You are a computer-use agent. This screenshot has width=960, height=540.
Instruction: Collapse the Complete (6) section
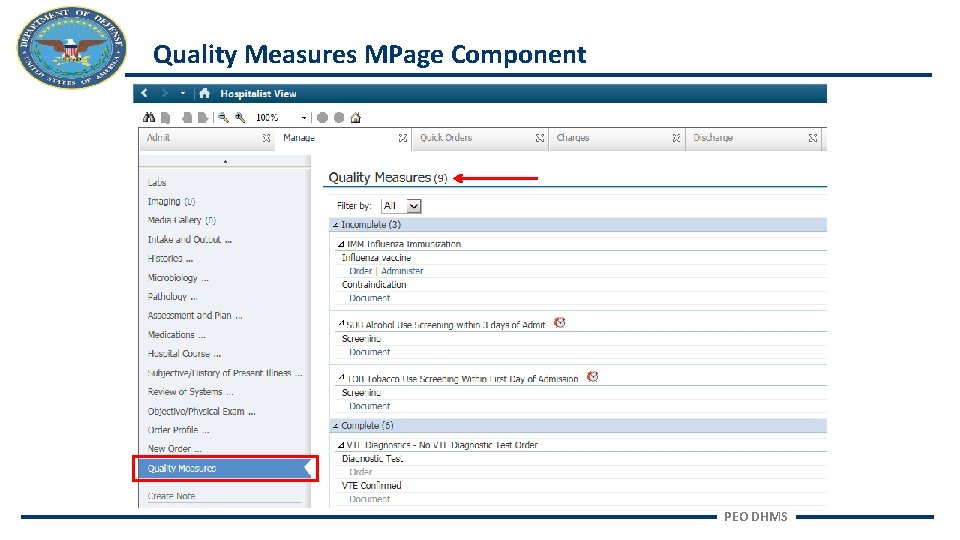coord(336,426)
